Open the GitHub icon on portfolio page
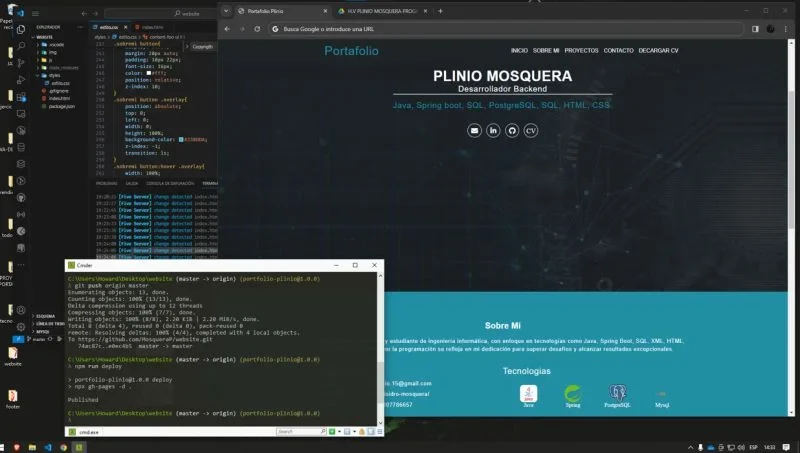The image size is (800, 453). tap(512, 131)
